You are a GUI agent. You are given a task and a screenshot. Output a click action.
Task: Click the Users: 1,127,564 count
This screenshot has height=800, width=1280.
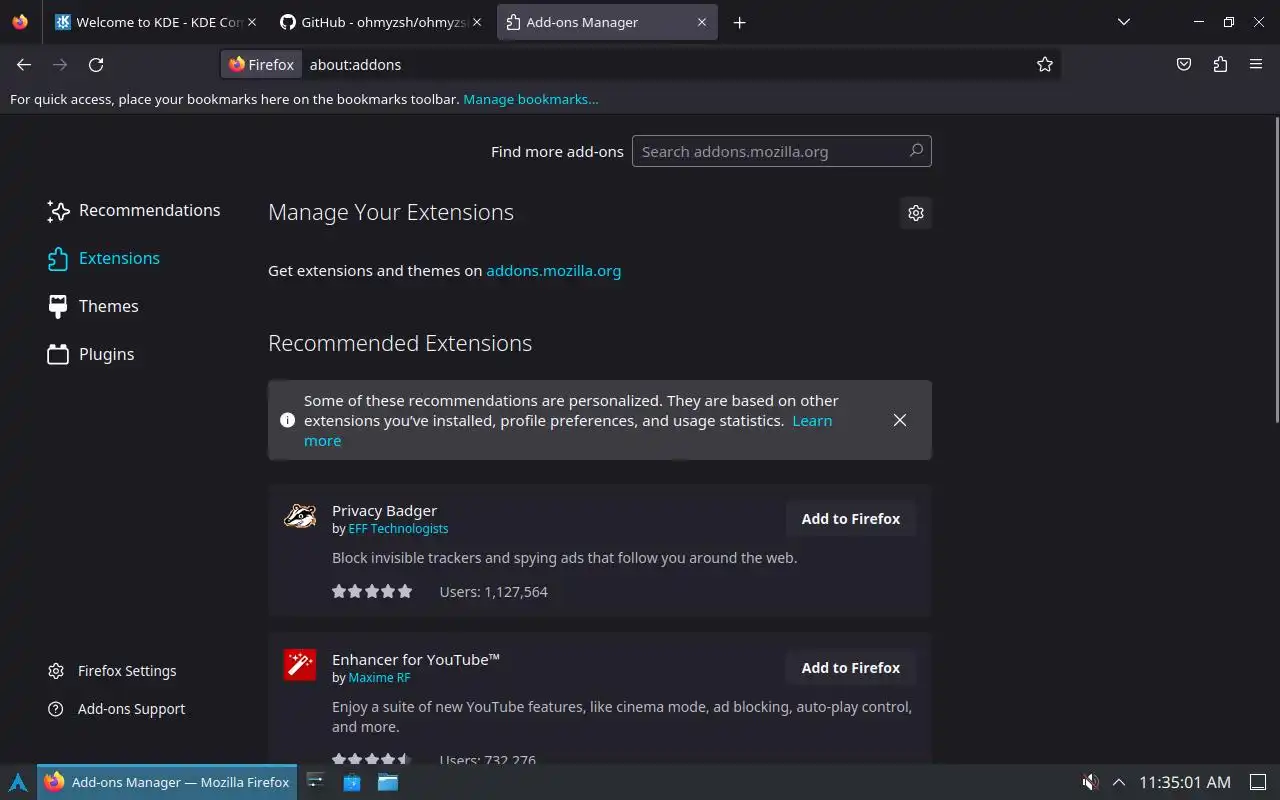point(494,591)
